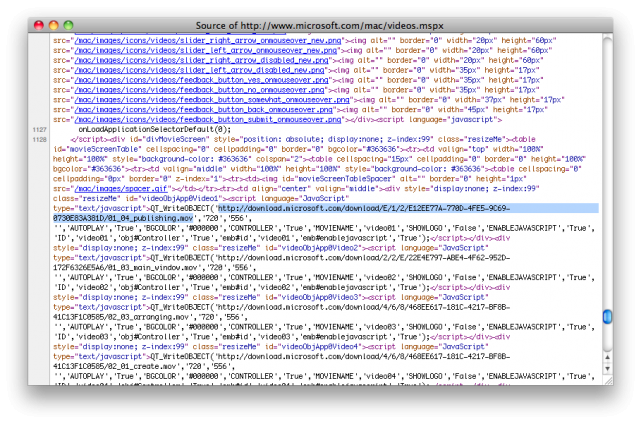Screen dimensions: 640x424
Task: Zoom the source window with green button
Action: tap(68, 25)
